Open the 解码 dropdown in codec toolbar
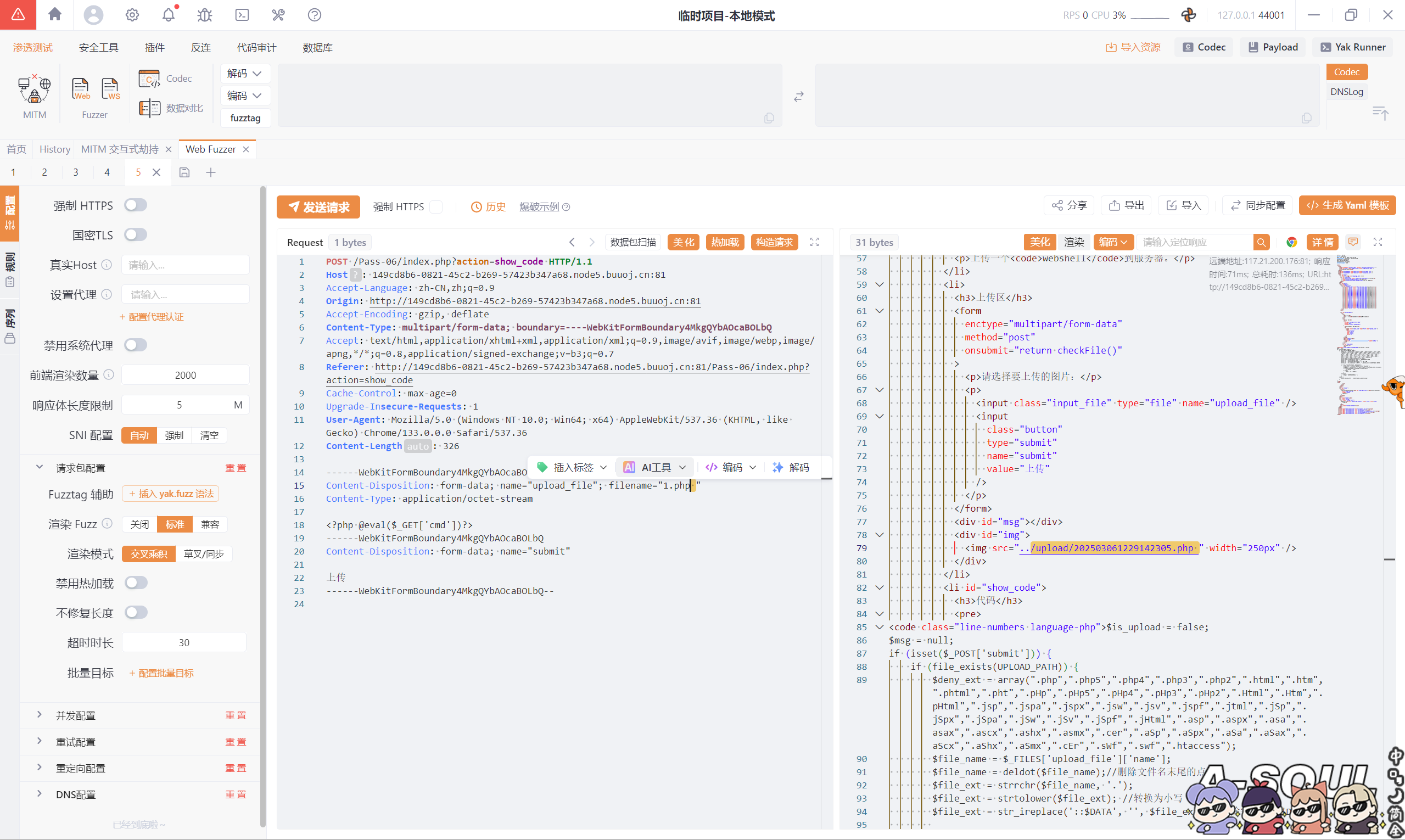The height and width of the screenshot is (840, 1405). point(244,74)
